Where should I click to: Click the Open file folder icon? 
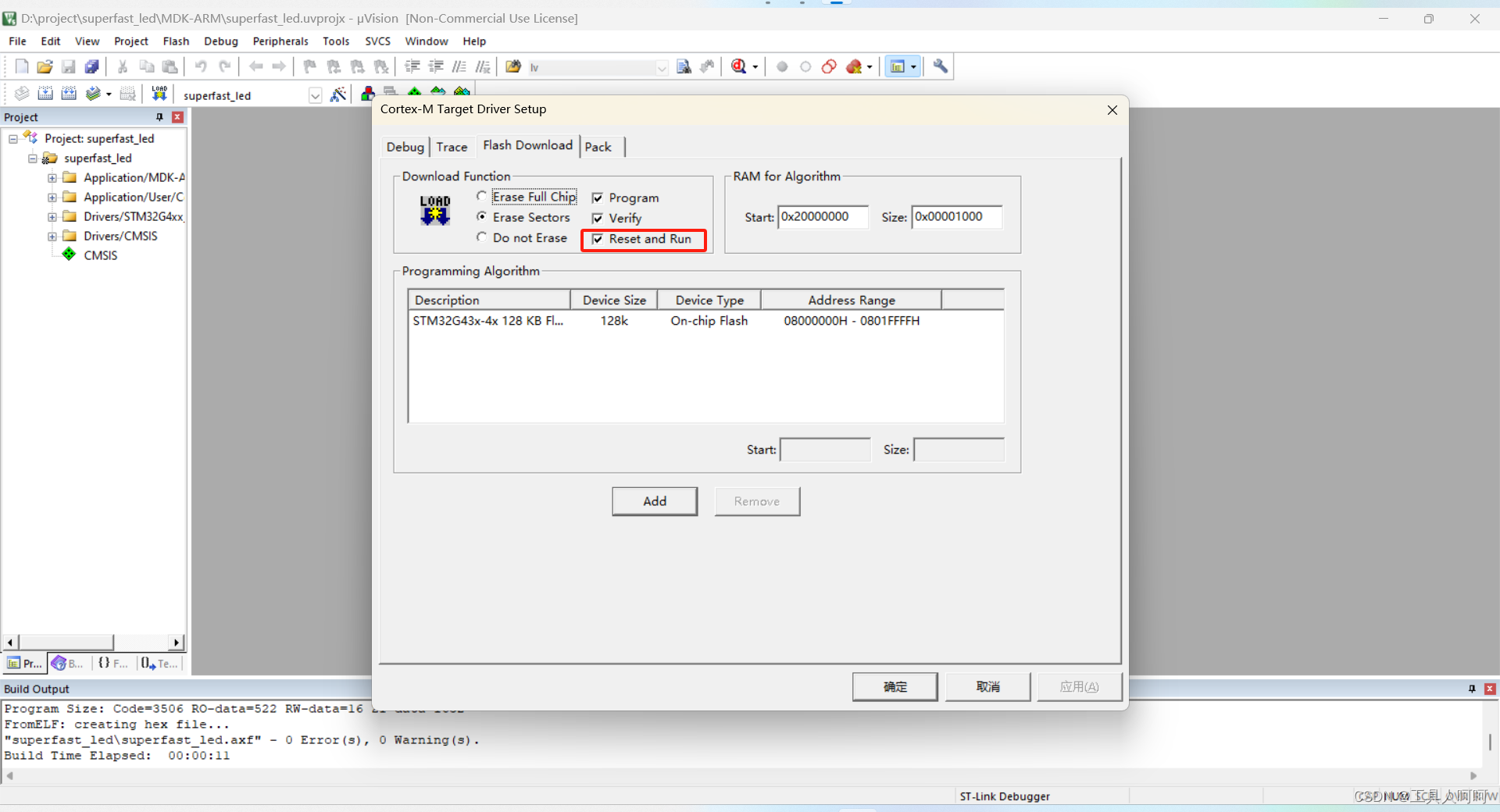pos(45,67)
